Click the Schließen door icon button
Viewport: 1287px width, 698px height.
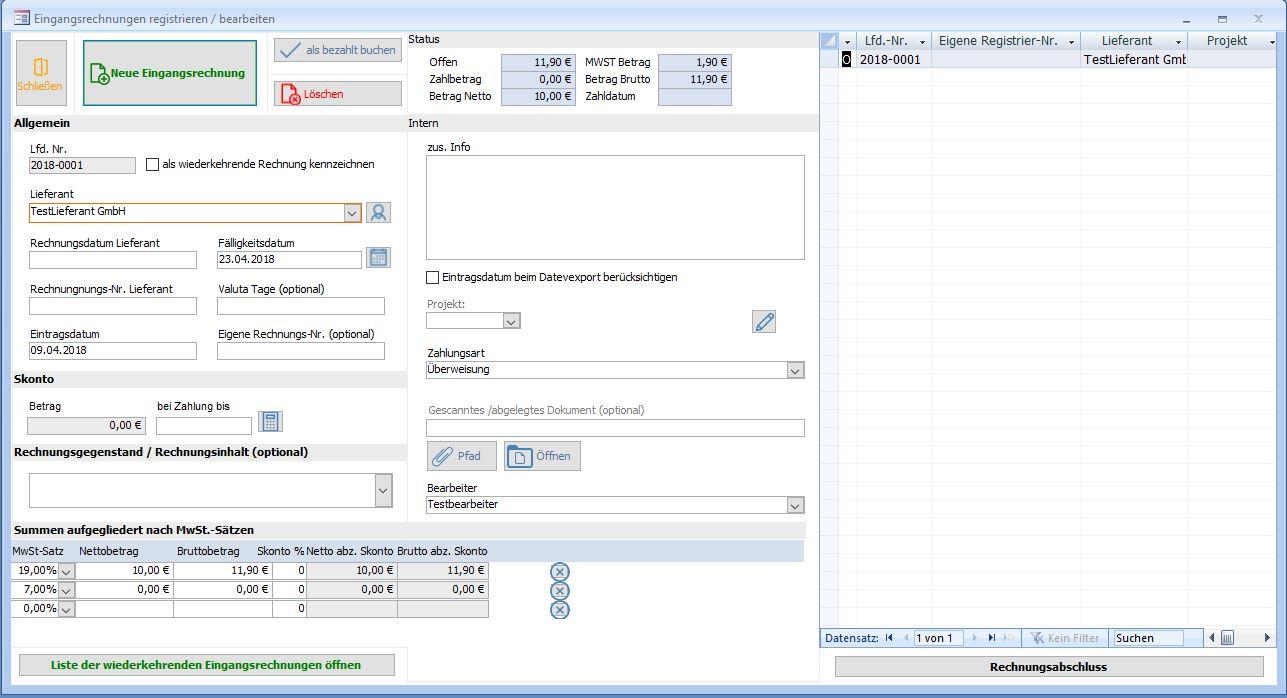(x=41, y=73)
